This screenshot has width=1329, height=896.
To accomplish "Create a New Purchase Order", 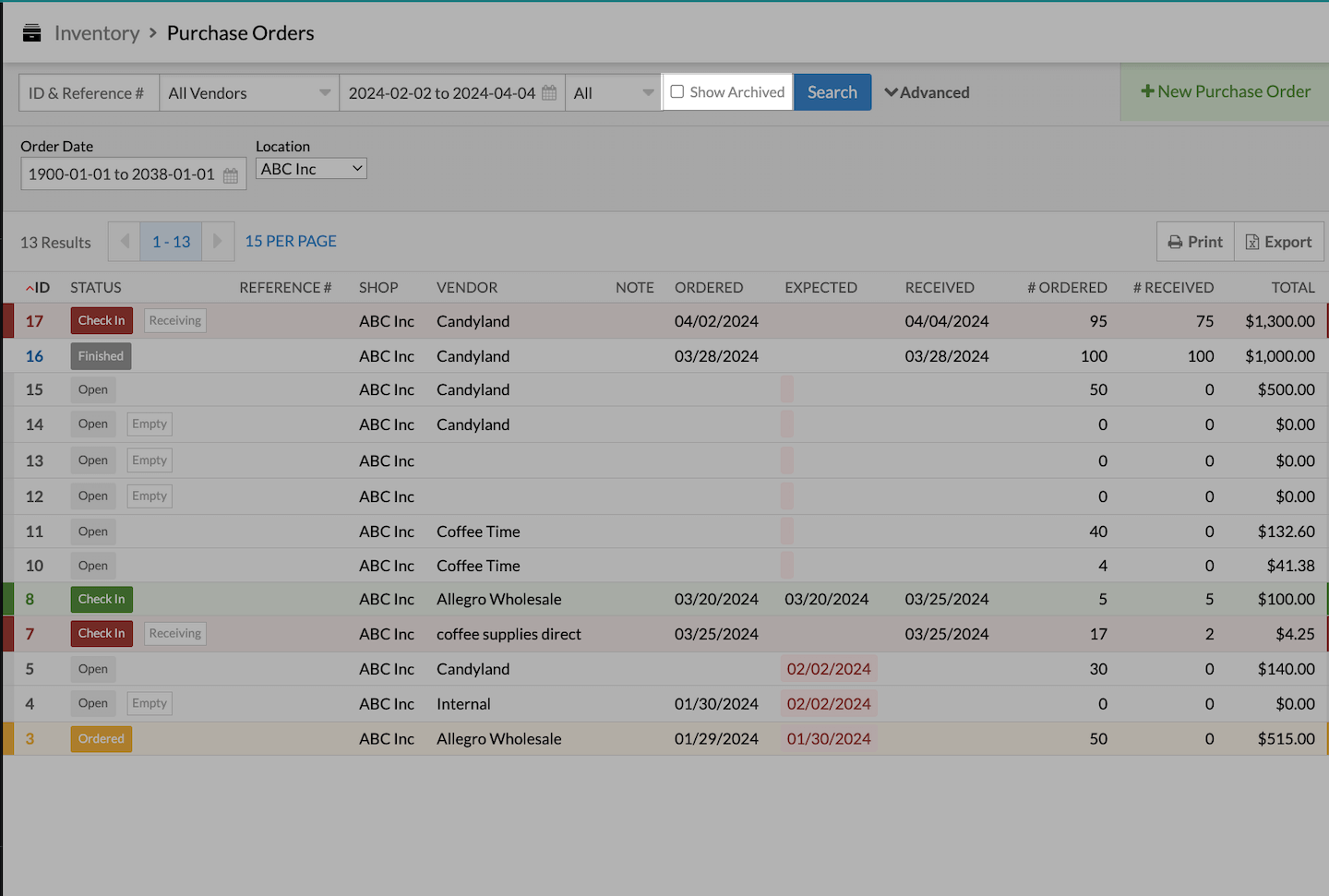I will tap(1225, 92).
